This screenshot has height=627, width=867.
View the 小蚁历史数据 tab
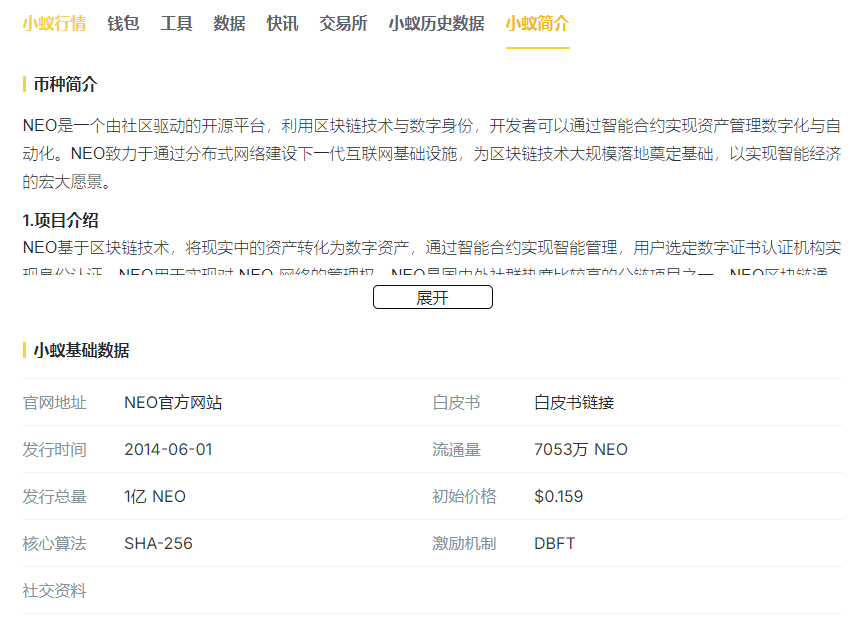click(436, 24)
